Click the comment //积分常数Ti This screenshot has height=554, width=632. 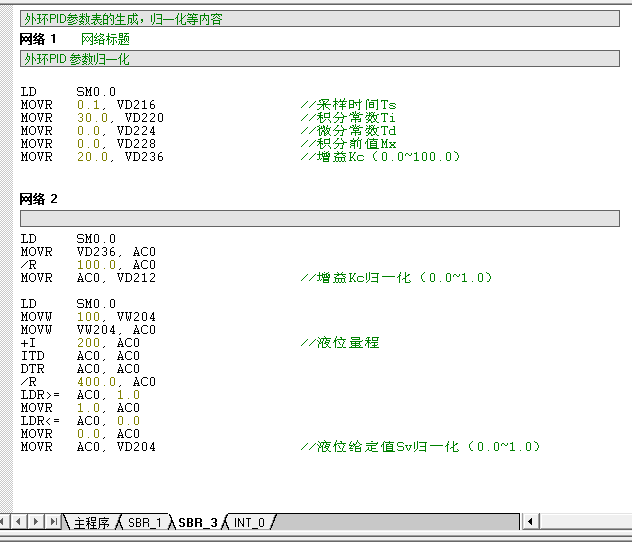[348, 118]
